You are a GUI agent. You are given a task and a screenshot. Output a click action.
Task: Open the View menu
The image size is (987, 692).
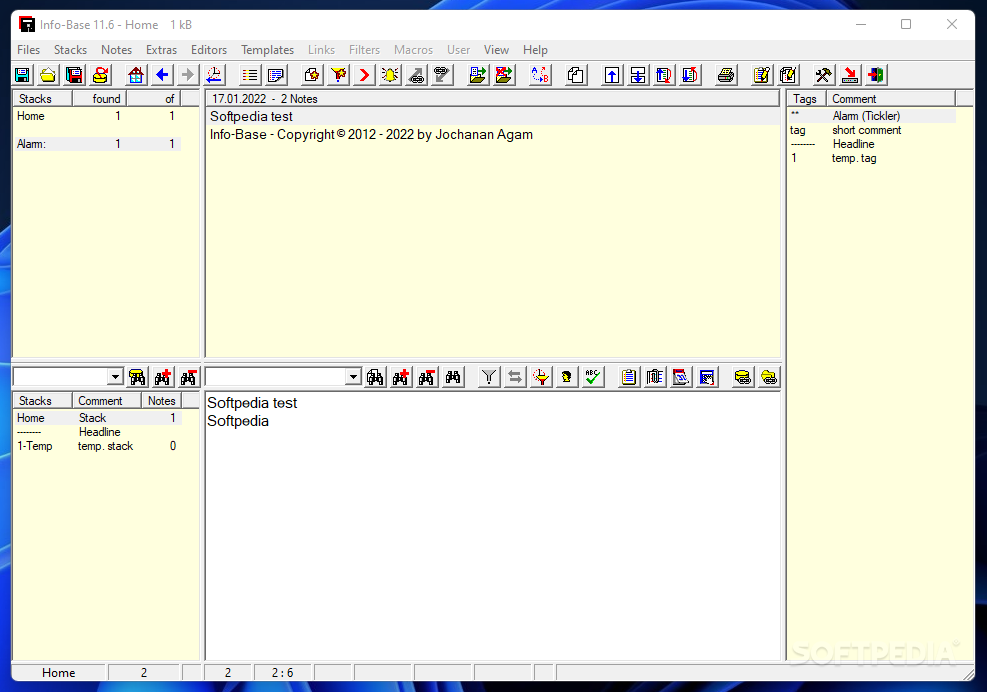496,50
